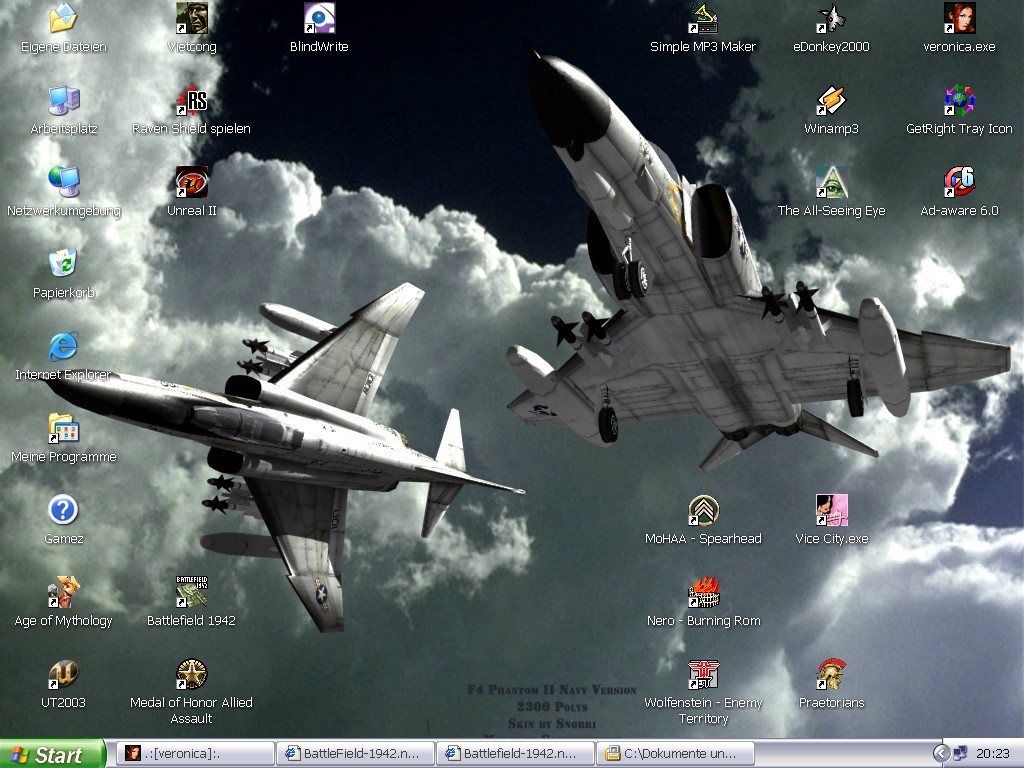Click the network connection tray icon
The width and height of the screenshot is (1024, 768).
click(959, 754)
